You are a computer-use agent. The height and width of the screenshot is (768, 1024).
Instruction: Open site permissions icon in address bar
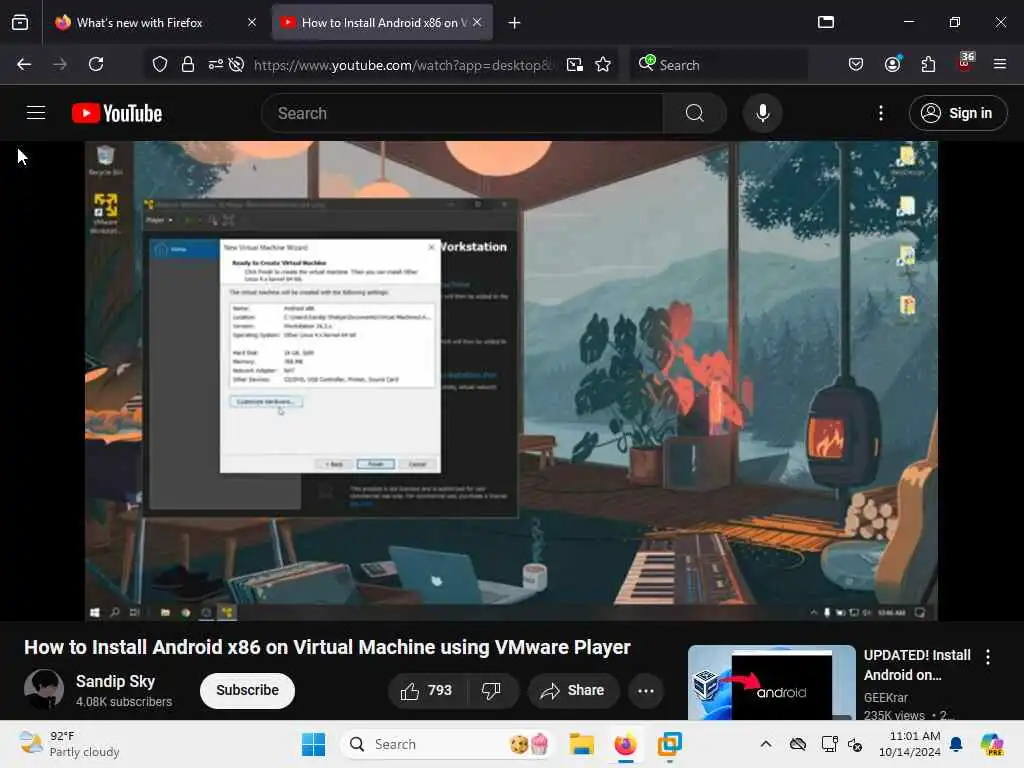(x=216, y=64)
